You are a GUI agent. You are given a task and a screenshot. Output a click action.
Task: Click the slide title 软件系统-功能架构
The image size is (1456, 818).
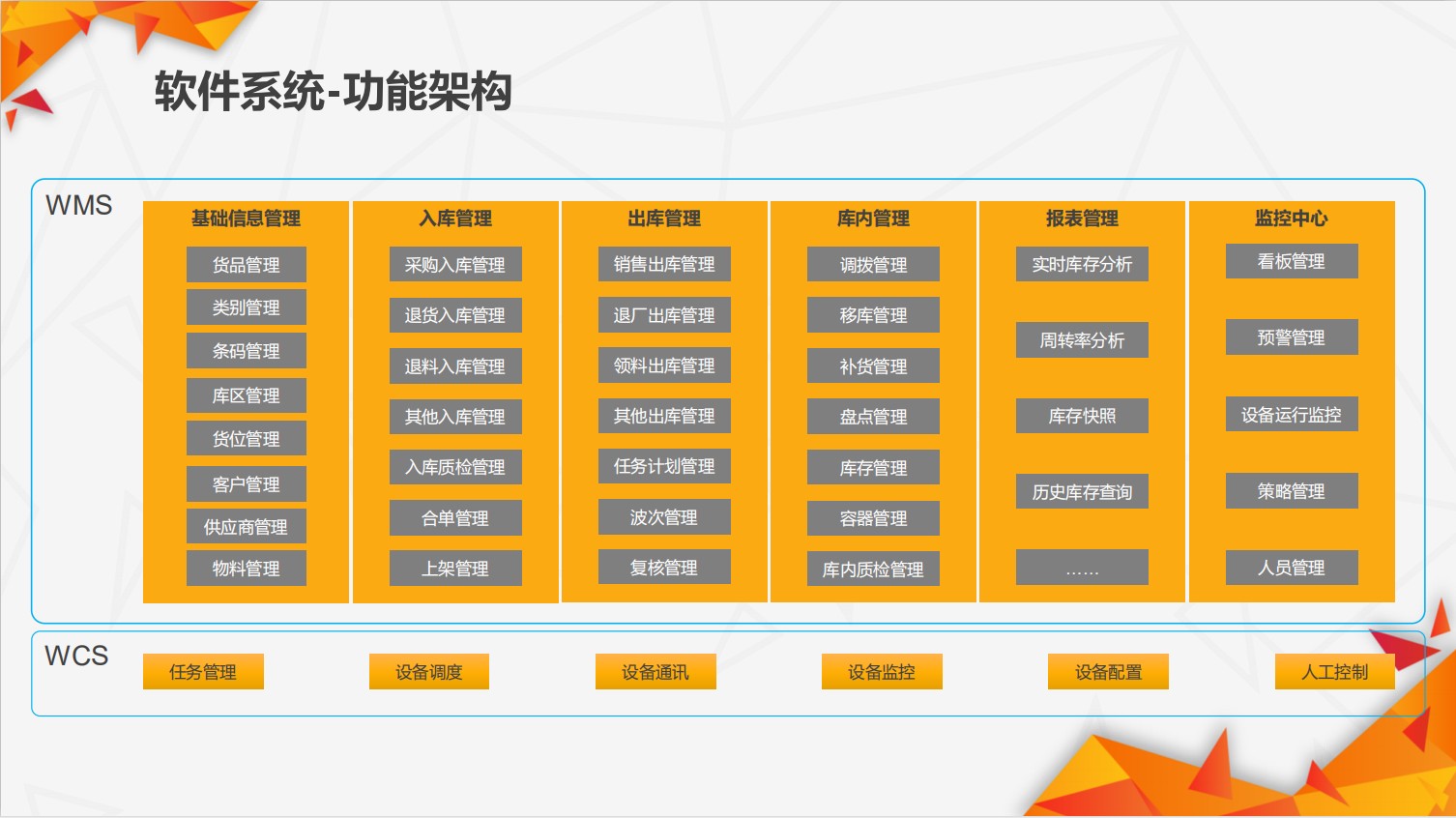[333, 92]
